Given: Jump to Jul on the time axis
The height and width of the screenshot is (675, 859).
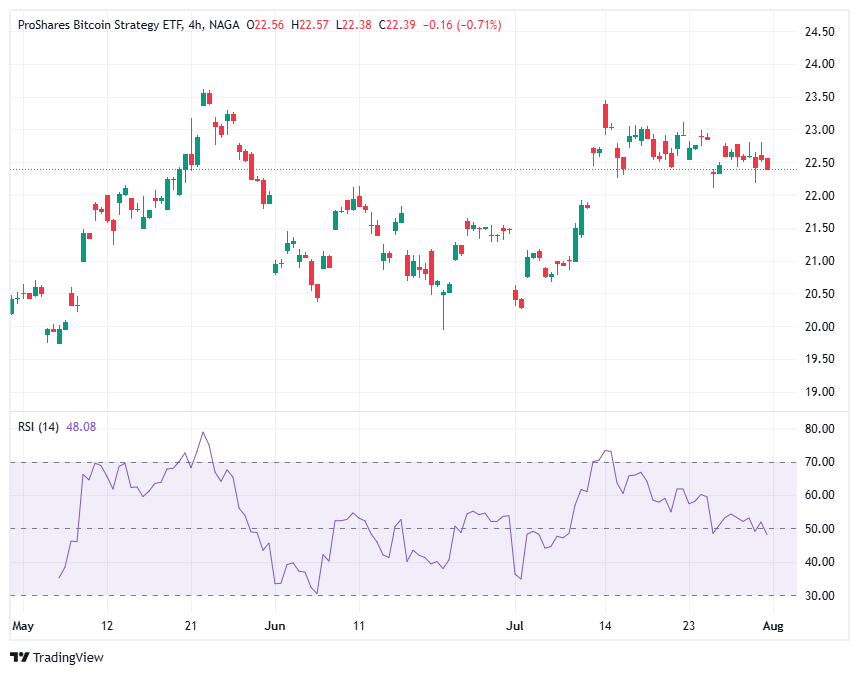Looking at the screenshot, I should point(516,625).
